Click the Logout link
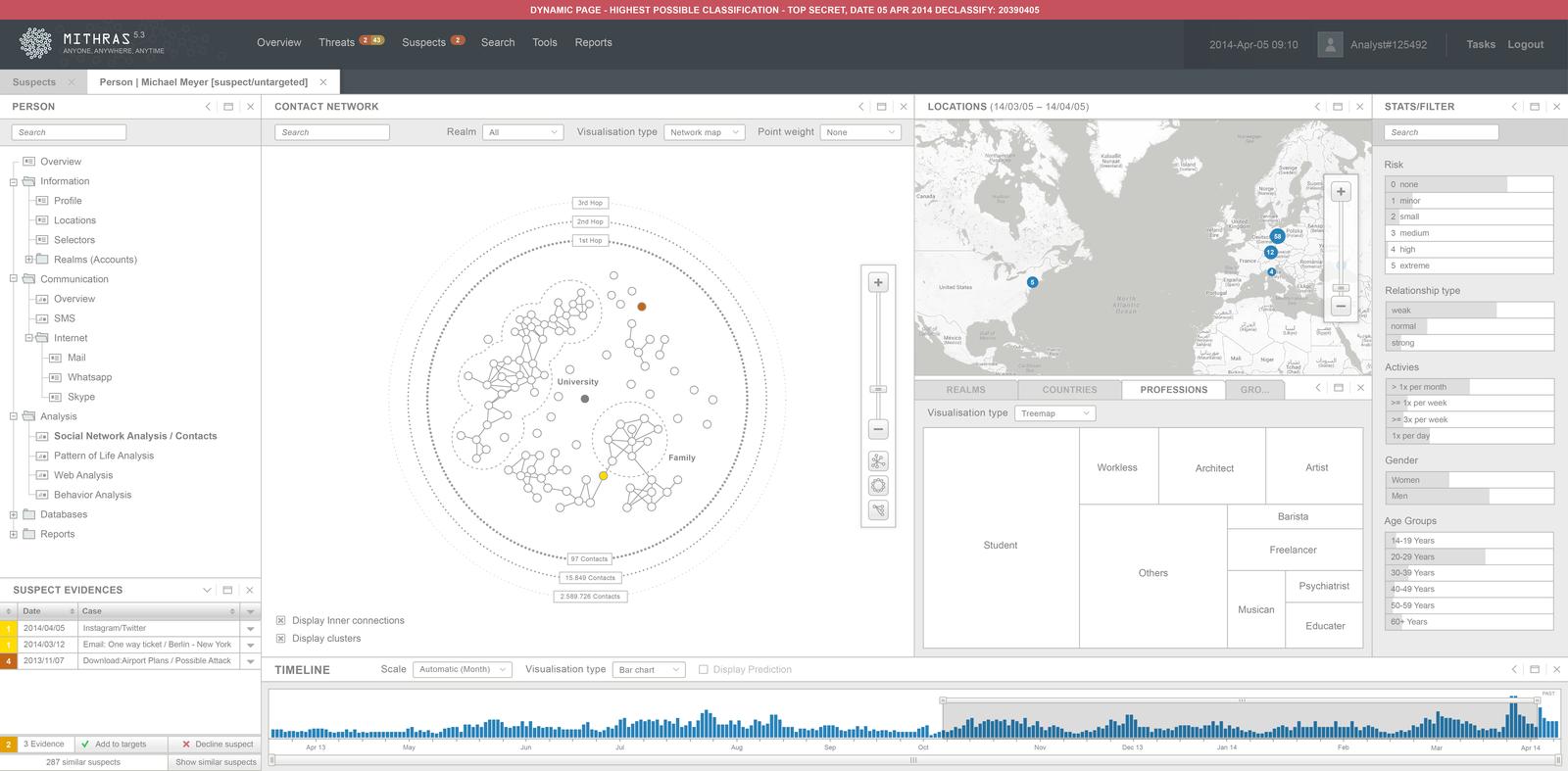The height and width of the screenshot is (771, 1568). [1525, 44]
